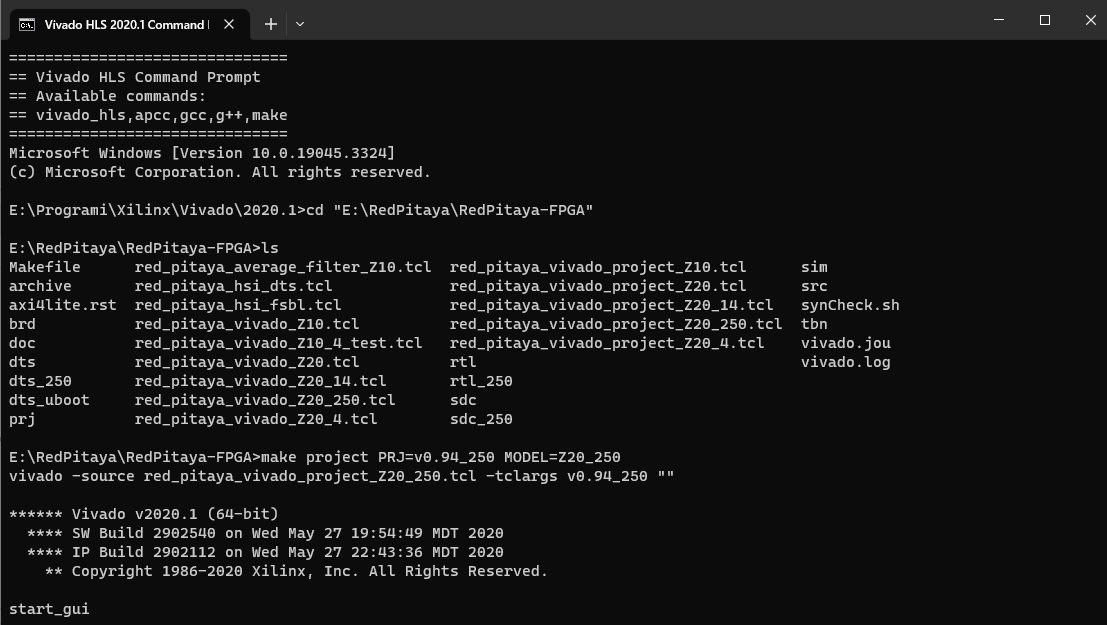Click the Microsoft Corporation rights reserved line
The height and width of the screenshot is (625, 1107).
[x=220, y=172]
